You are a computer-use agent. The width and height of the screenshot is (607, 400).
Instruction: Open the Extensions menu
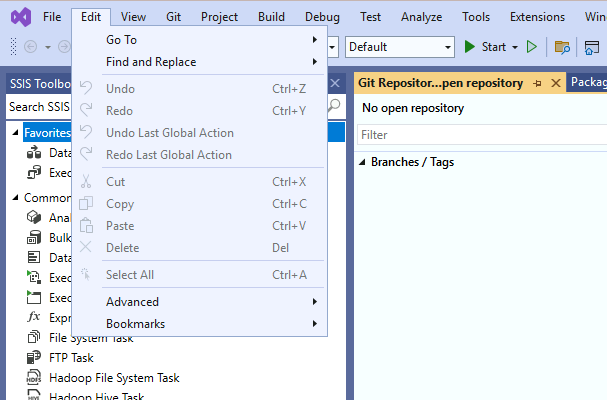(537, 17)
